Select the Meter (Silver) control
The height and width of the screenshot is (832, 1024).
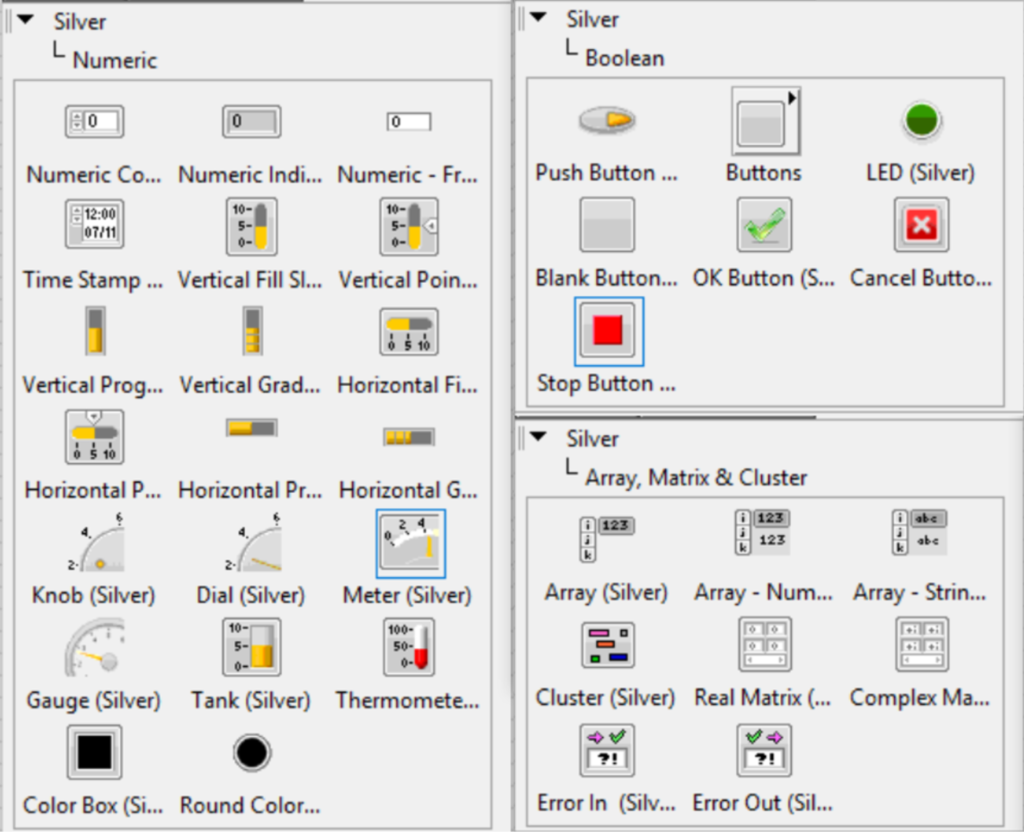(x=406, y=542)
